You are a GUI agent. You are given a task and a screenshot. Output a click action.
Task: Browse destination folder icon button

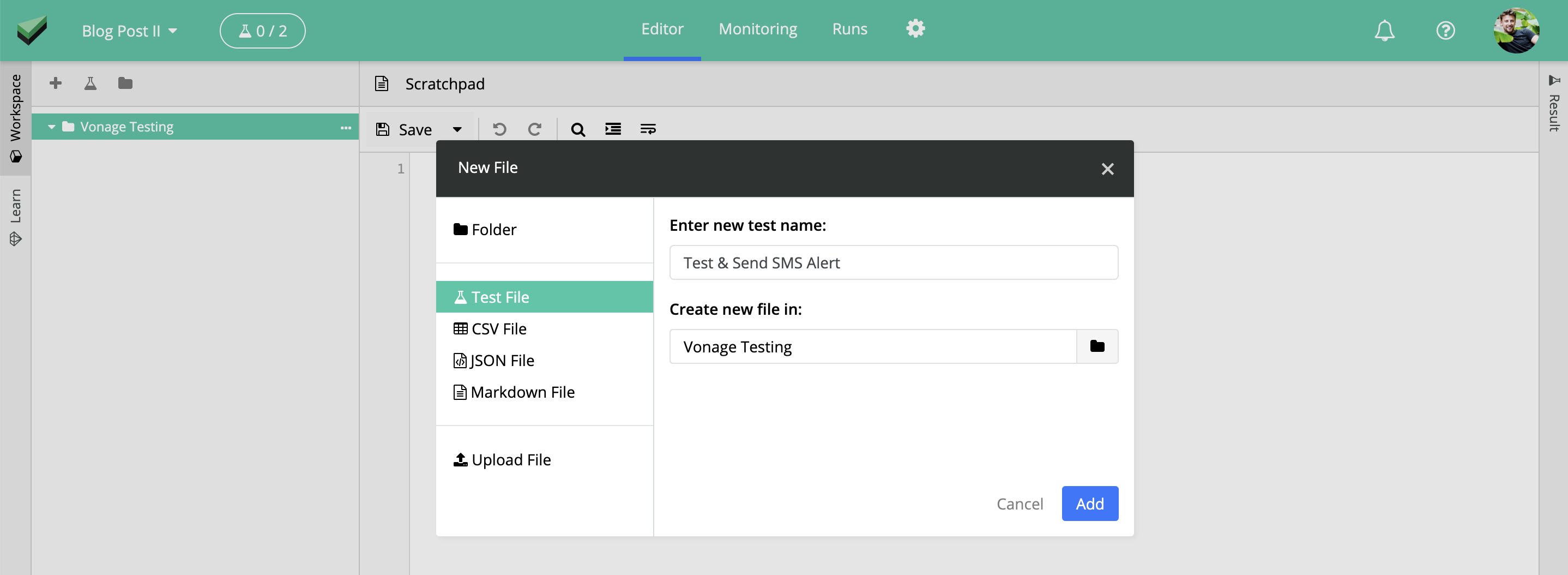[x=1097, y=346]
